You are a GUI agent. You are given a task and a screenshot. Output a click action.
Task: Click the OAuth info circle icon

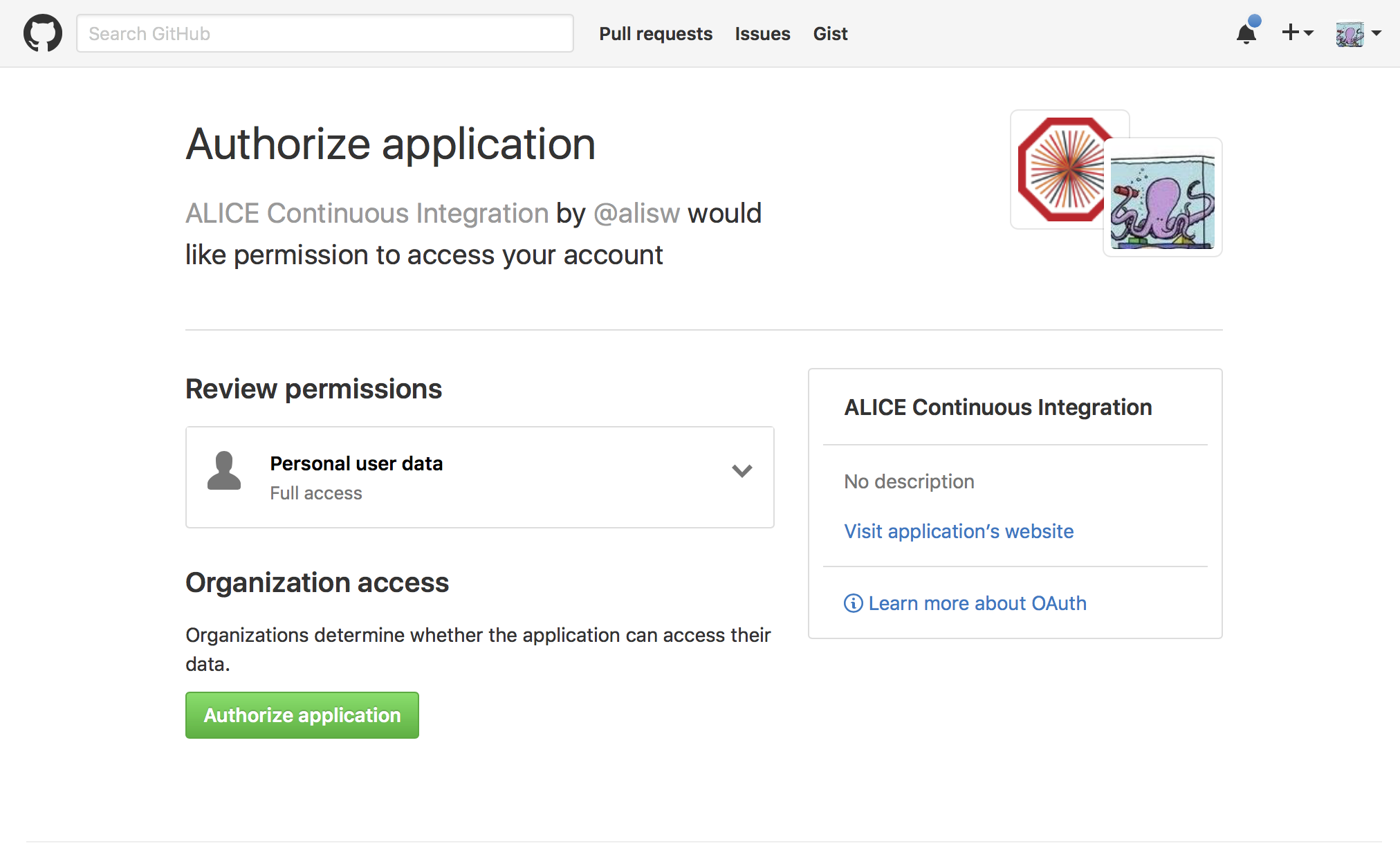[853, 603]
